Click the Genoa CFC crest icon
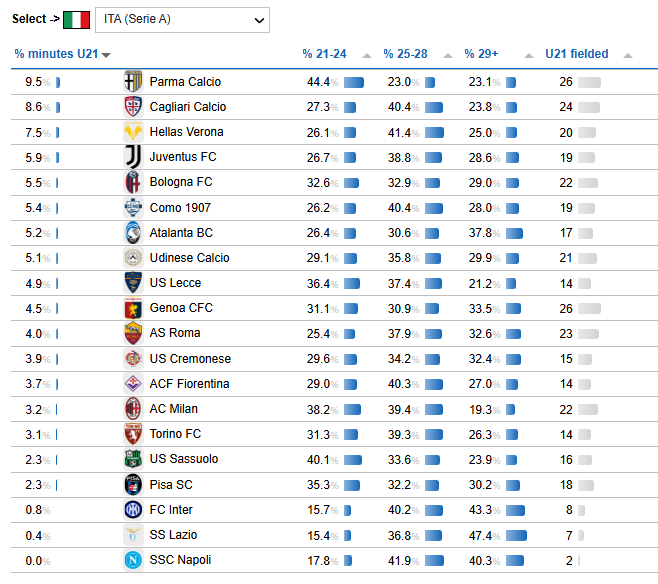This screenshot has height=584, width=658. click(x=133, y=308)
